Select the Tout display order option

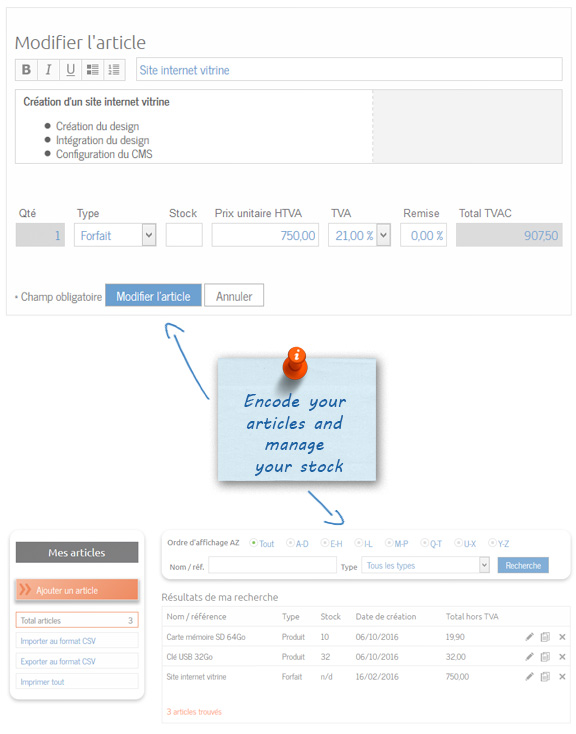click(x=253, y=543)
